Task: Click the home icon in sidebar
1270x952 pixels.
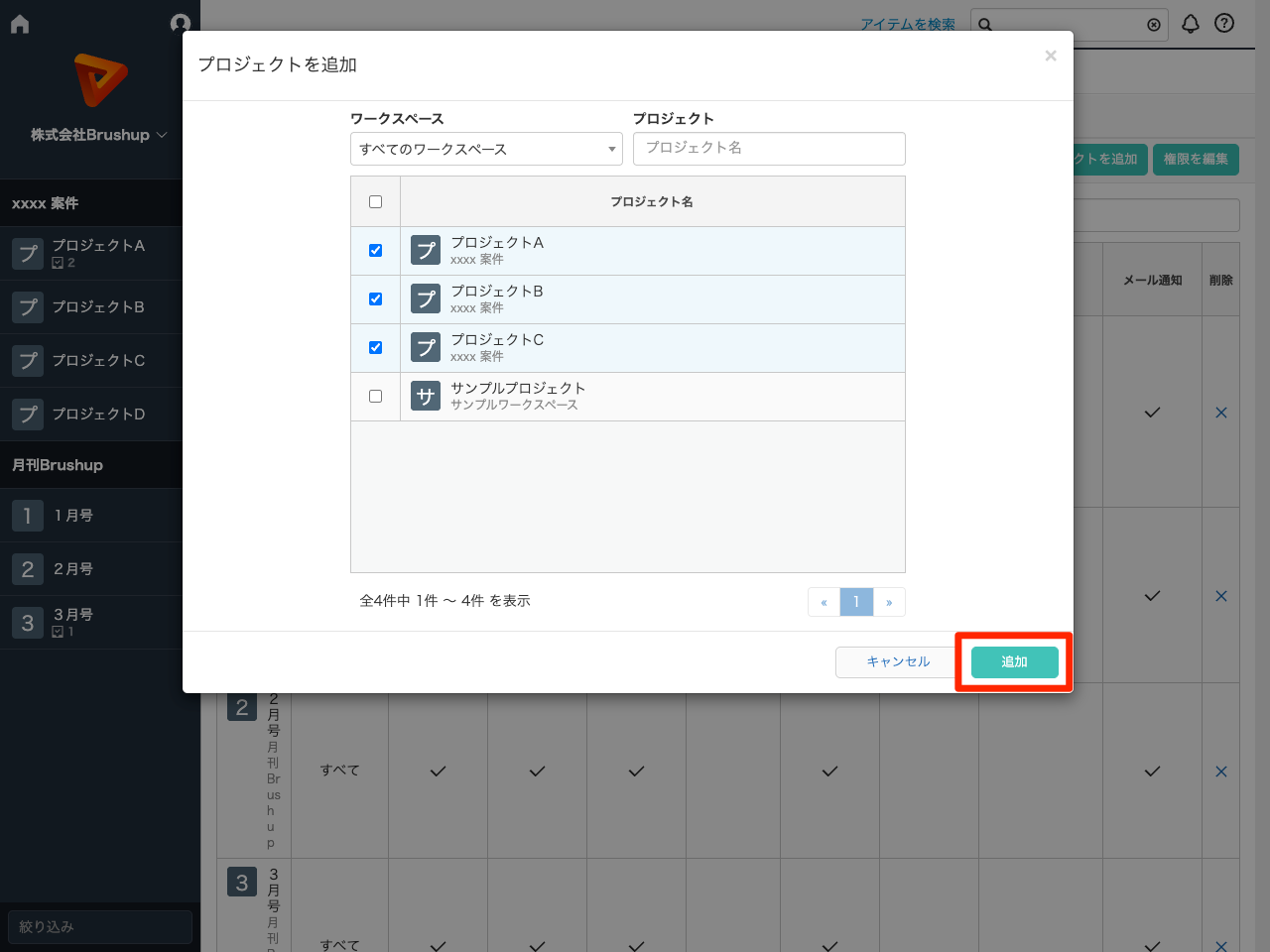Action: click(20, 24)
